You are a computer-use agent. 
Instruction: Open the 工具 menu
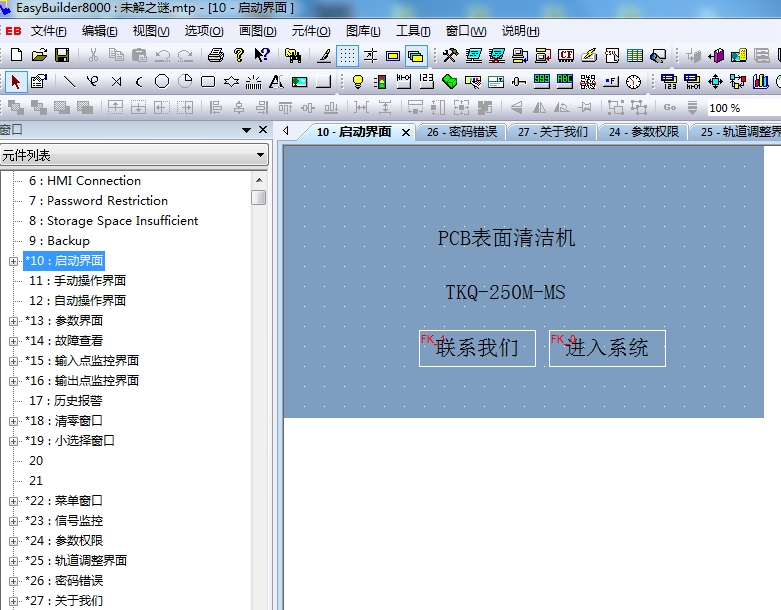click(412, 31)
